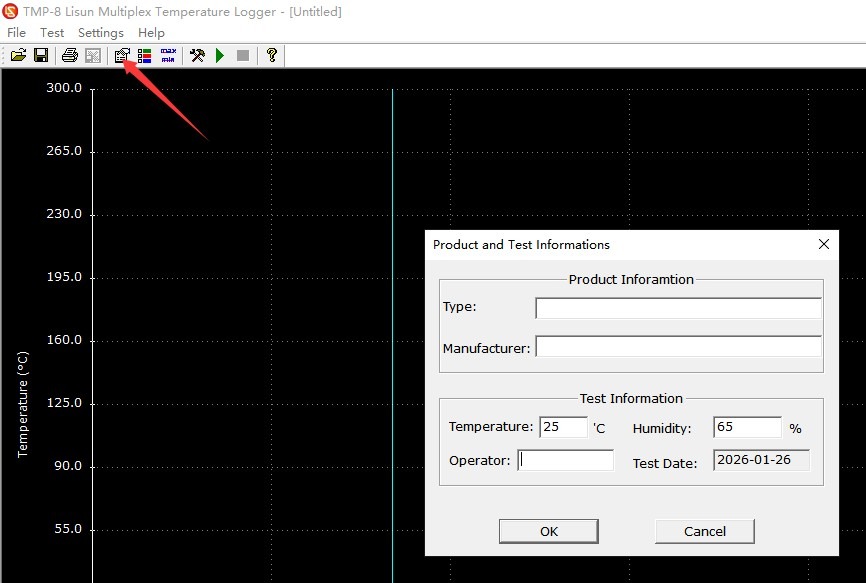Click the 125.0 axis label
This screenshot has height=583, width=866.
tap(64, 402)
